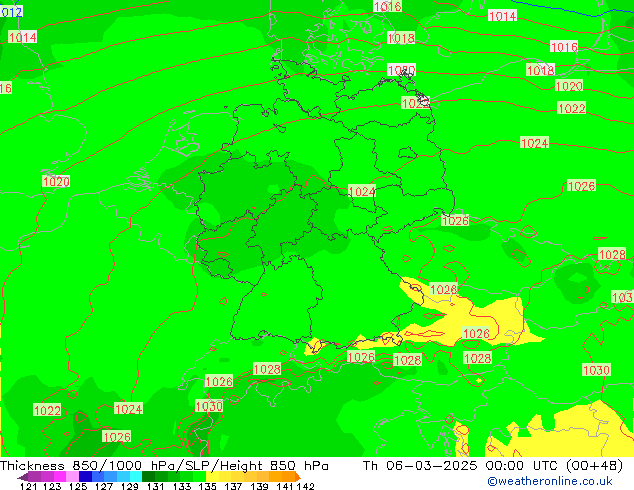The image size is (634, 490).
Task: Click the legend value 137
Action: pos(233,486)
